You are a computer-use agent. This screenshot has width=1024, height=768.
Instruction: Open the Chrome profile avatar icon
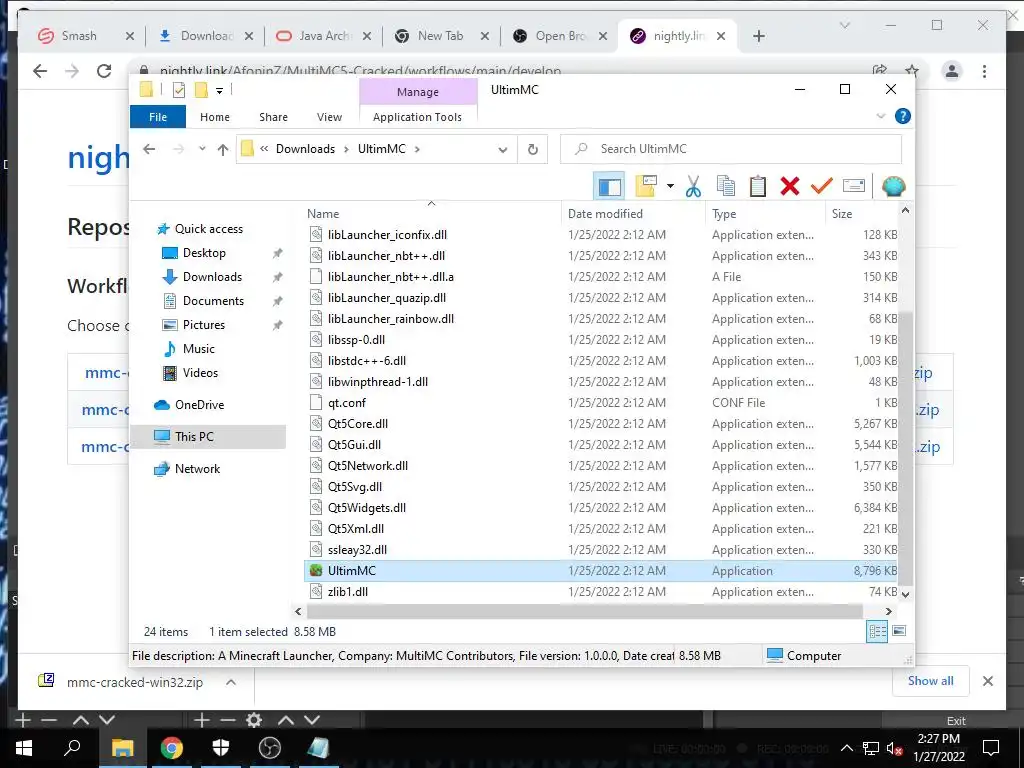click(952, 71)
